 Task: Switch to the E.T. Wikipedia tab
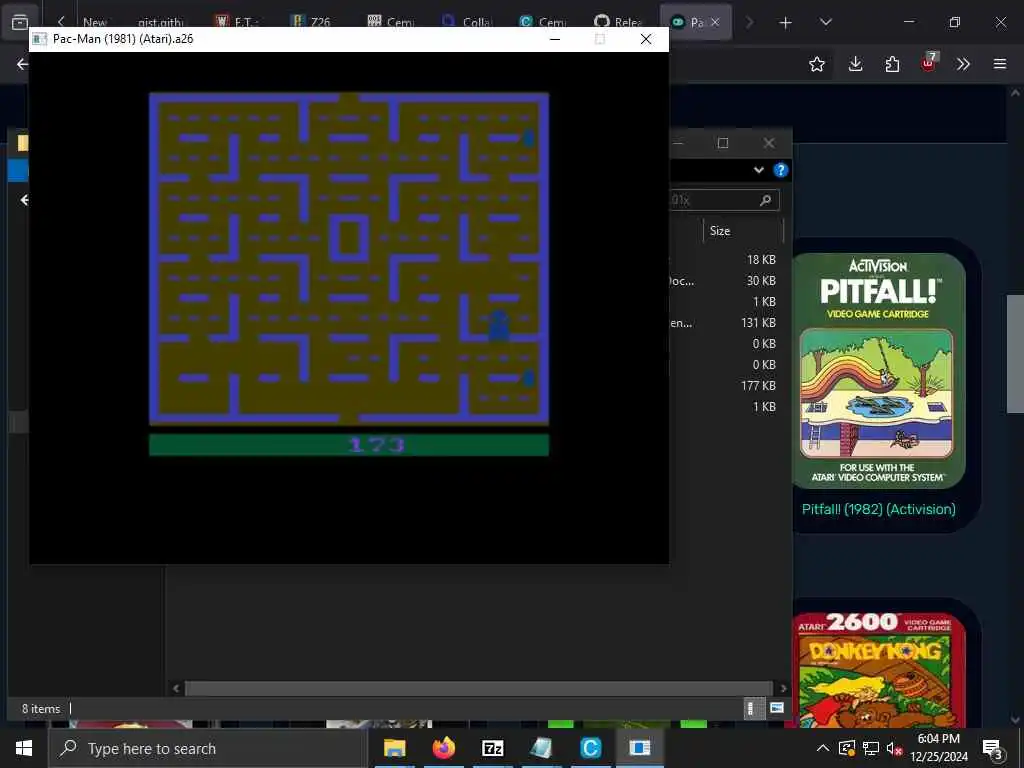[238, 22]
